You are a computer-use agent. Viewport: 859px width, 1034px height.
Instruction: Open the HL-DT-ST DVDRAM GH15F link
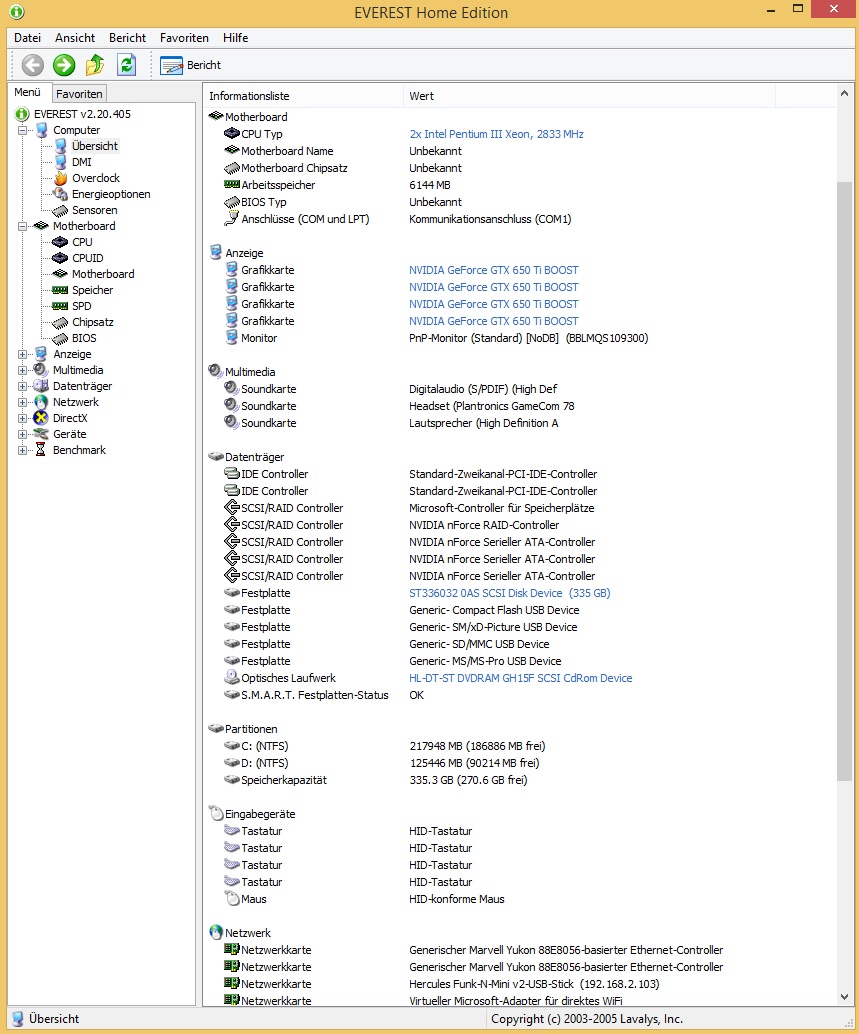pyautogui.click(x=521, y=678)
